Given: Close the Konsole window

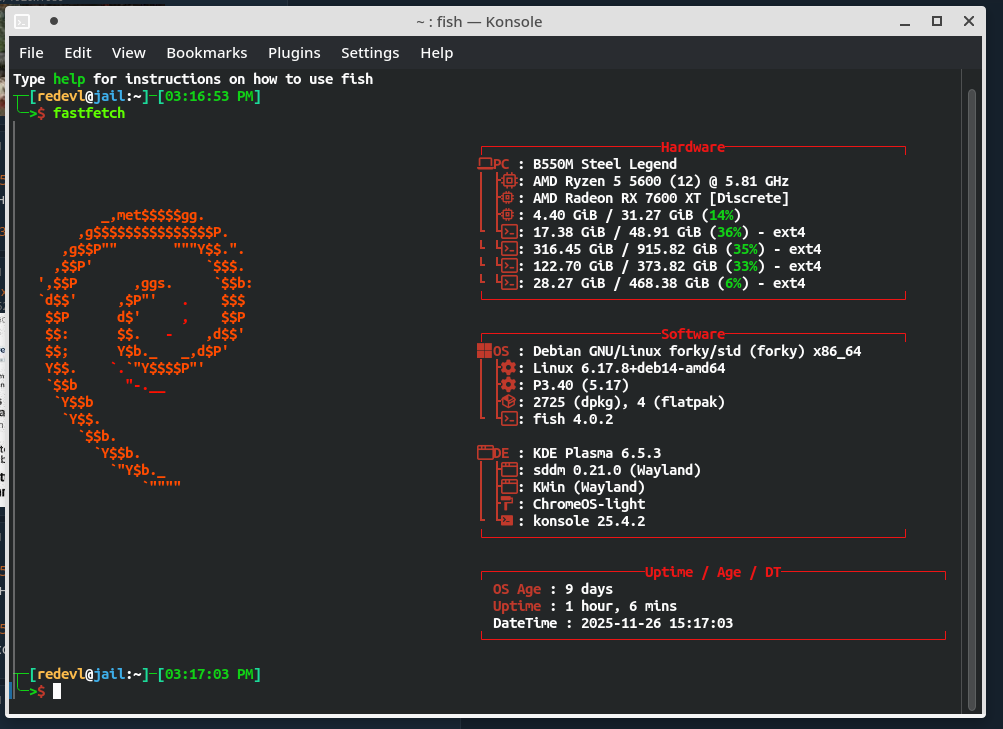Looking at the screenshot, I should pyautogui.click(x=968, y=21).
